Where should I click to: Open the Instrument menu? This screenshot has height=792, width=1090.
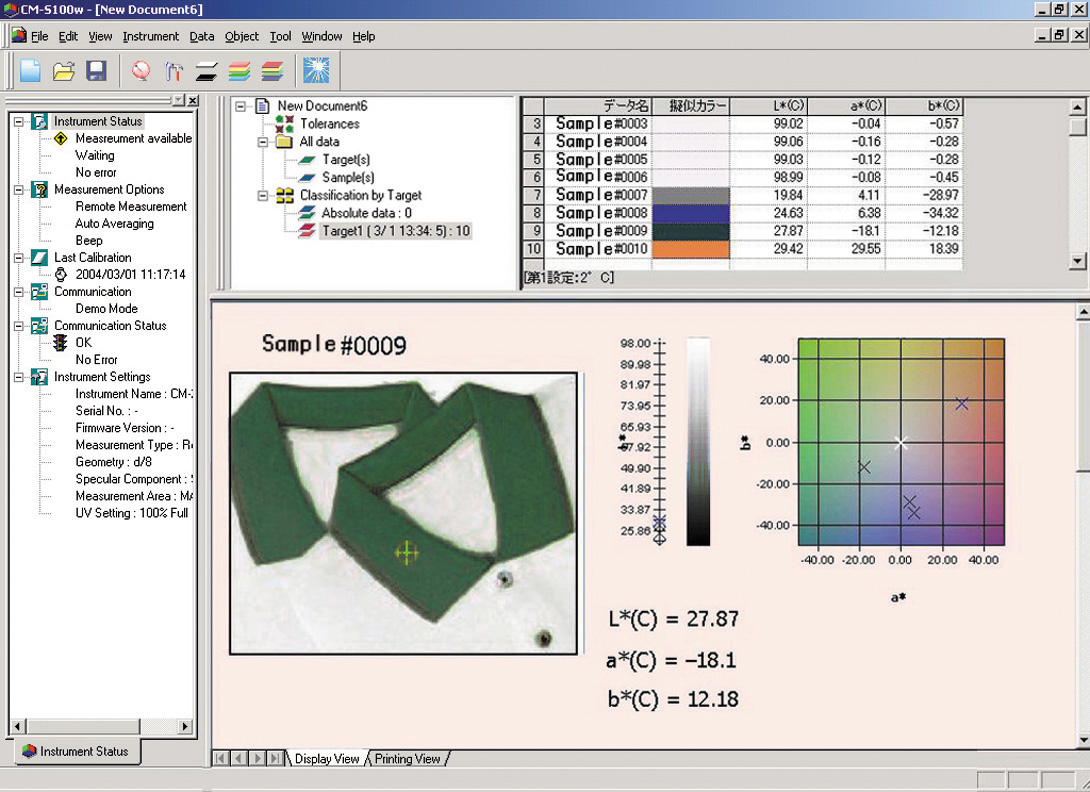(150, 36)
